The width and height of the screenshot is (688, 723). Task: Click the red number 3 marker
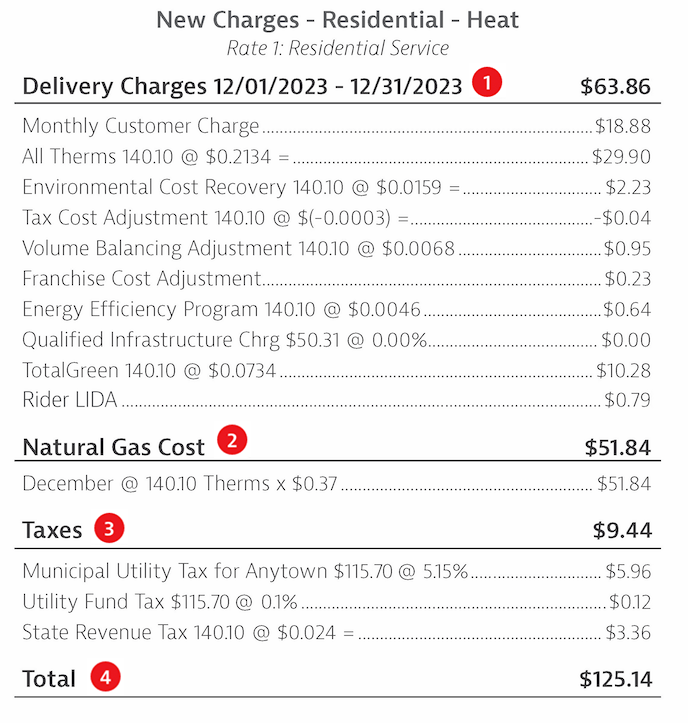[109, 527]
